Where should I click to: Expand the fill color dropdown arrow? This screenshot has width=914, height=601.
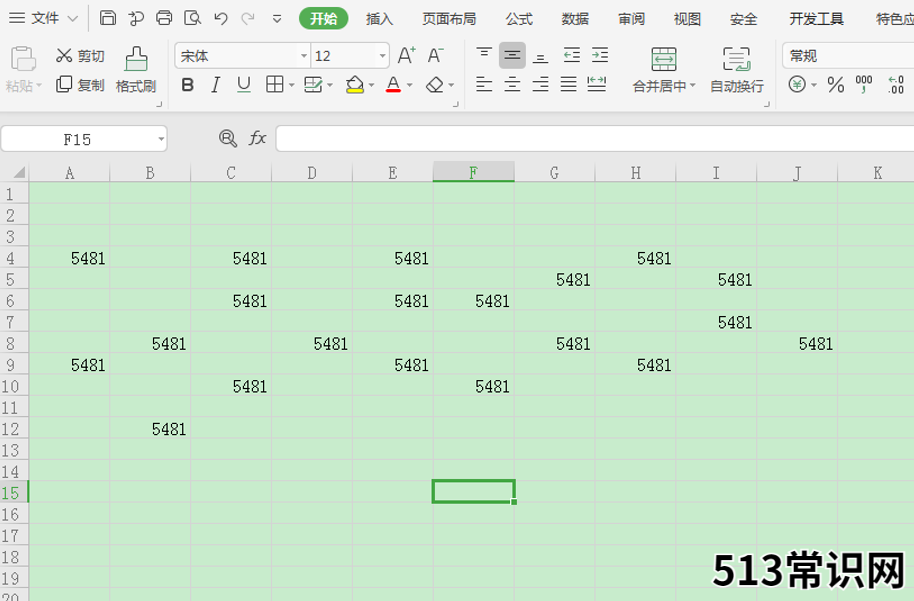(x=371, y=86)
